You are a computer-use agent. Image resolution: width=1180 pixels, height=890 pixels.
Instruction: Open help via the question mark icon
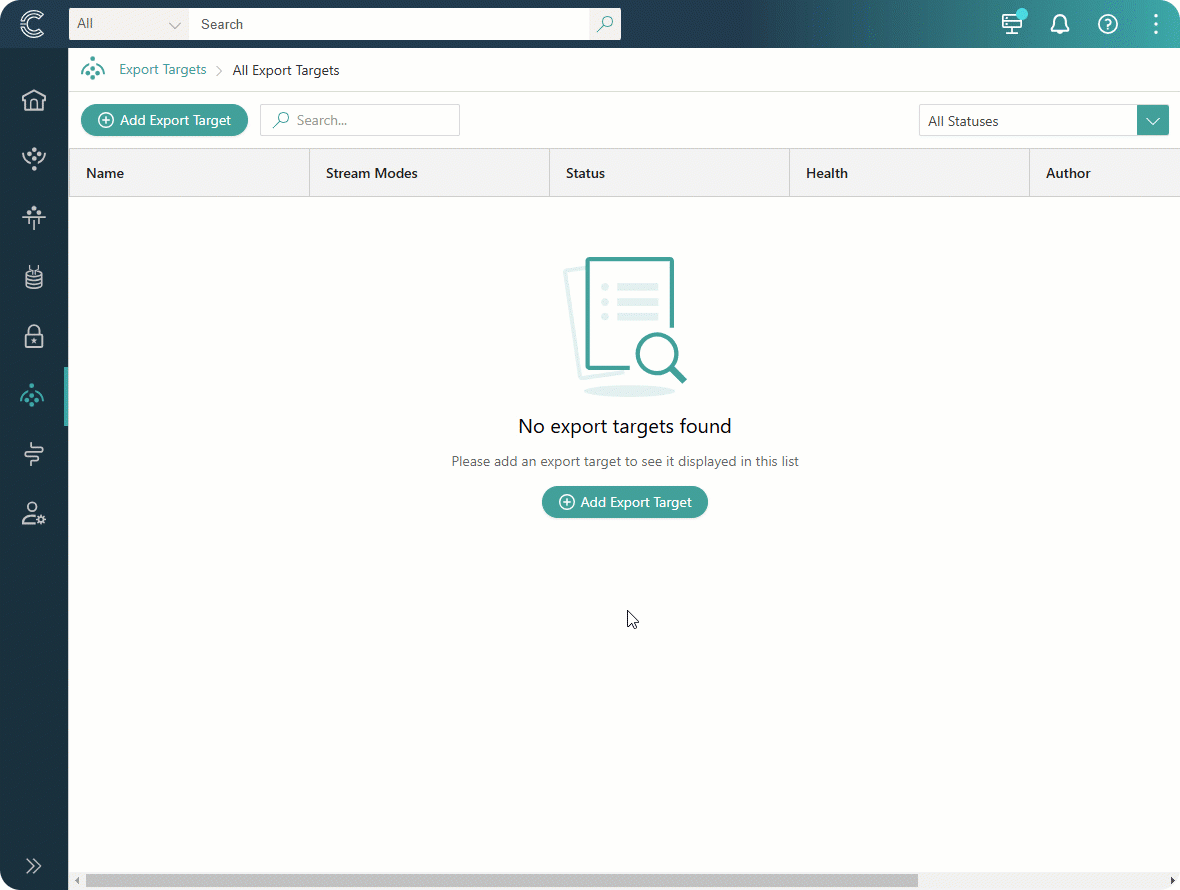1108,24
